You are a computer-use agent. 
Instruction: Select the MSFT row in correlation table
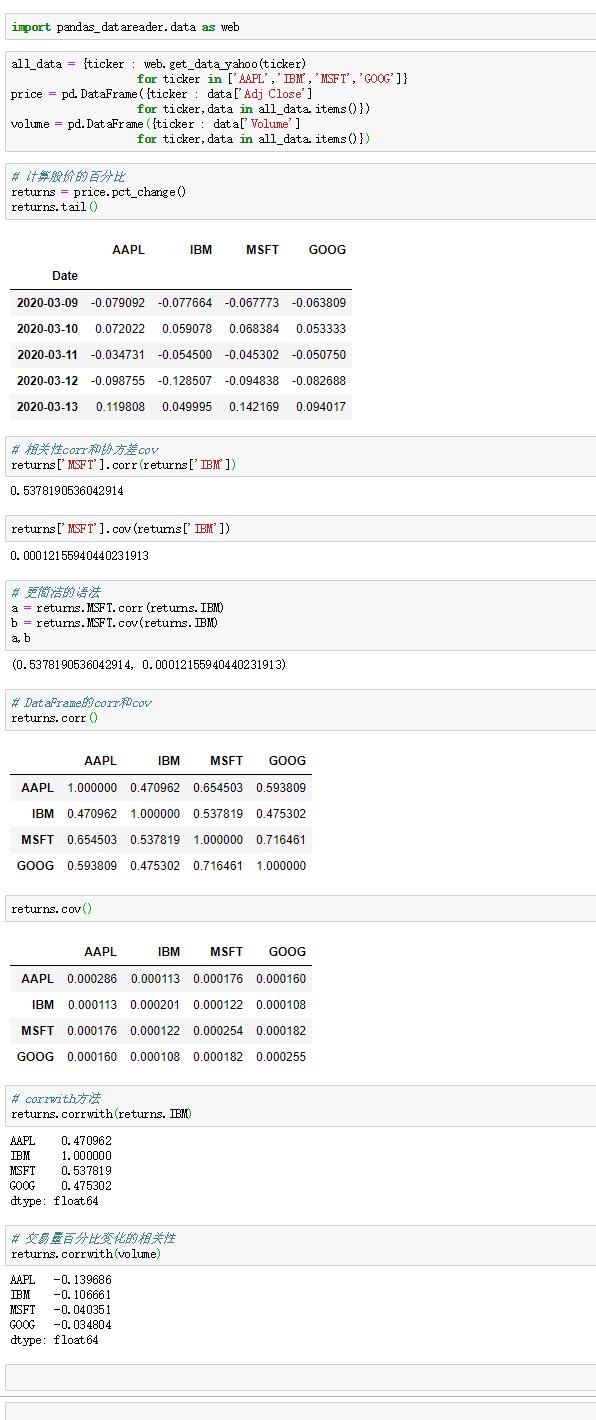click(x=161, y=839)
